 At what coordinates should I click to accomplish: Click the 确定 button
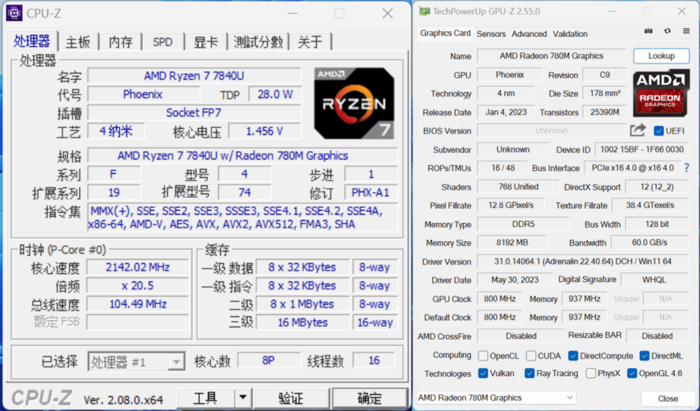tap(370, 397)
